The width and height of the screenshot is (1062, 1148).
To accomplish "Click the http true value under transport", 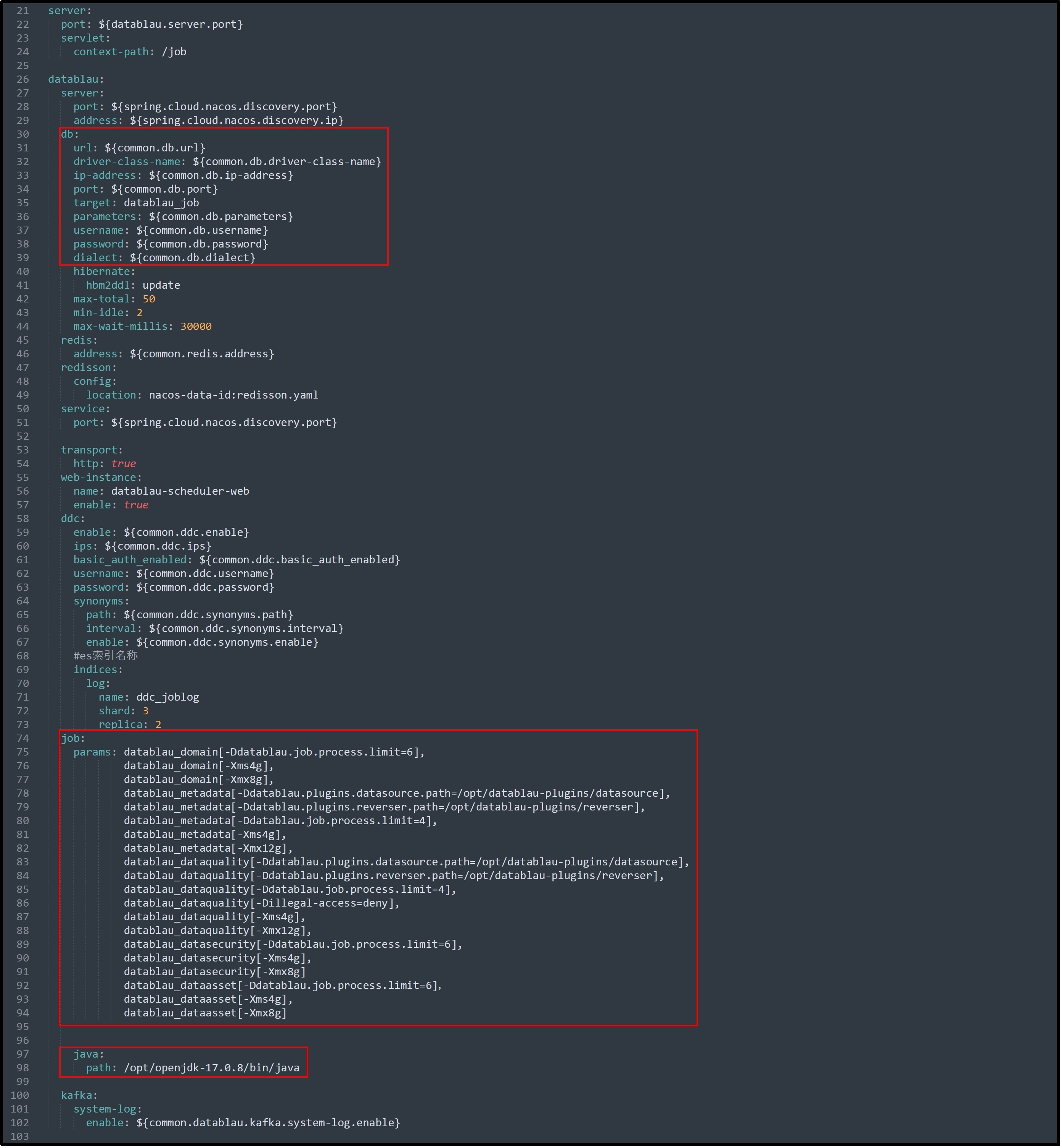I will pos(124,464).
